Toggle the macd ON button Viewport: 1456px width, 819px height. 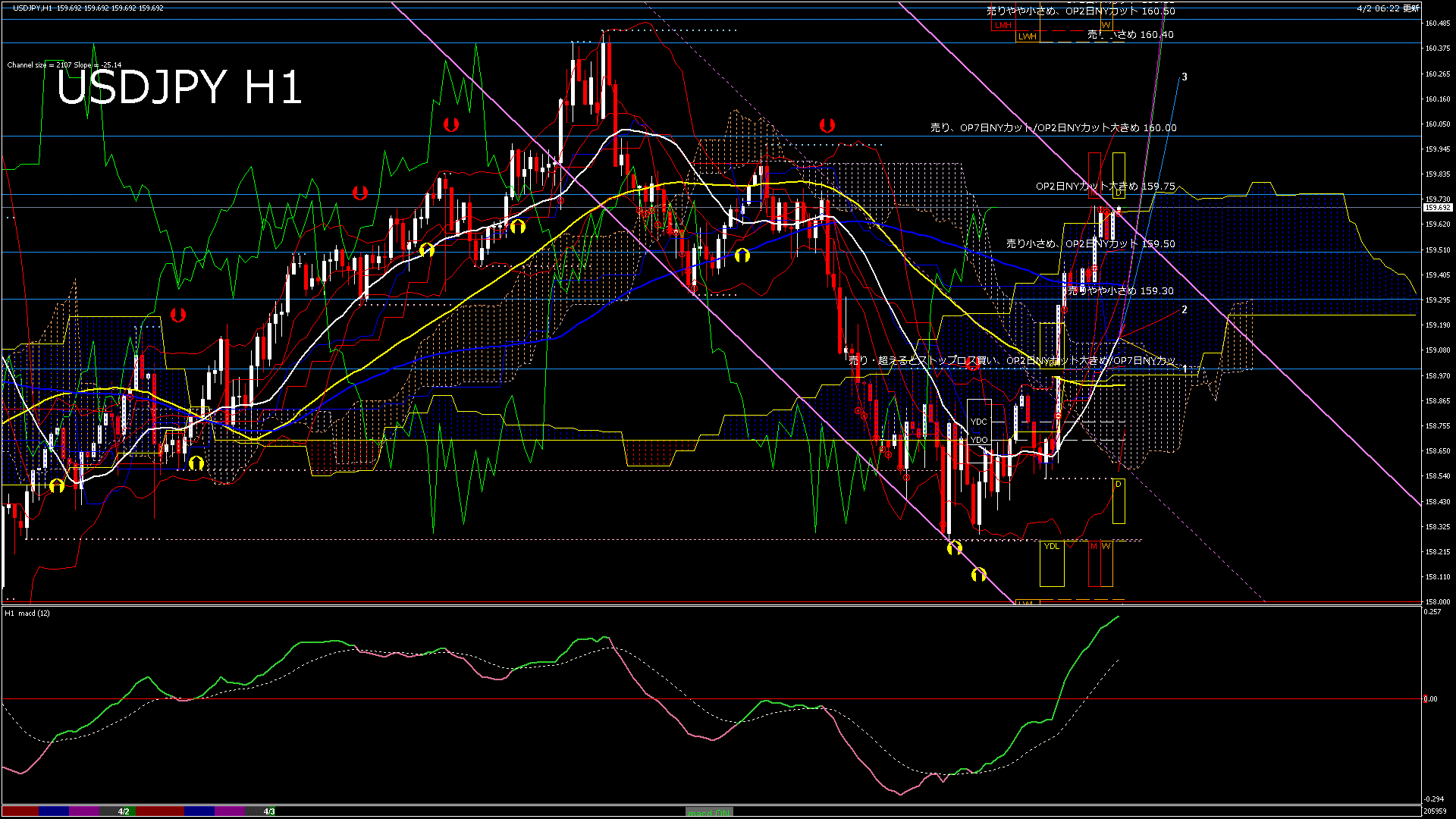pos(709,812)
